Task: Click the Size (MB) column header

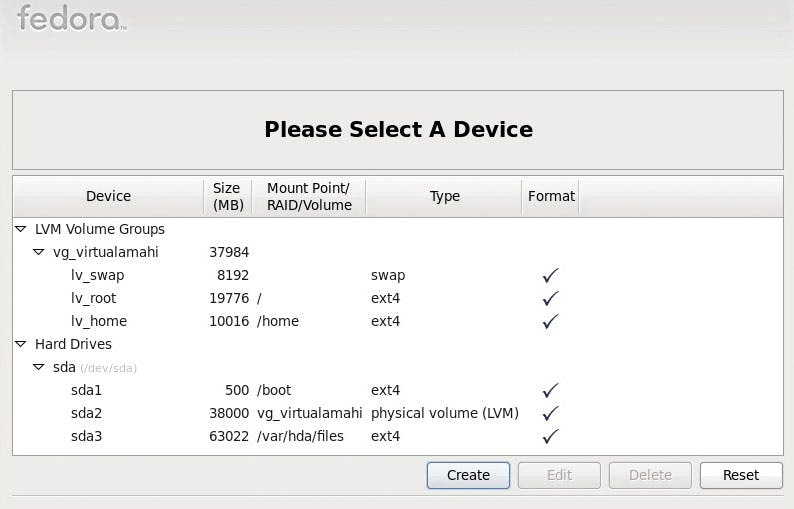Action: 228,197
